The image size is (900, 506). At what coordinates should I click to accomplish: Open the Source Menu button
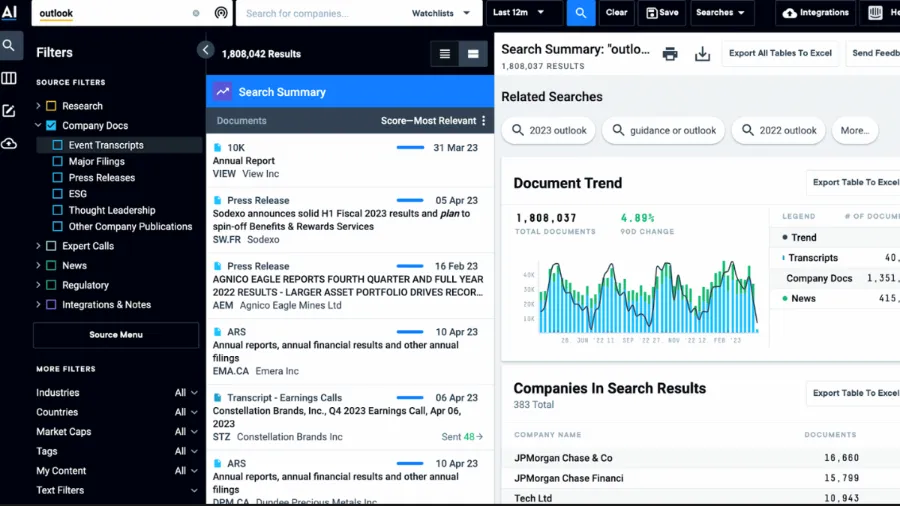click(116, 335)
